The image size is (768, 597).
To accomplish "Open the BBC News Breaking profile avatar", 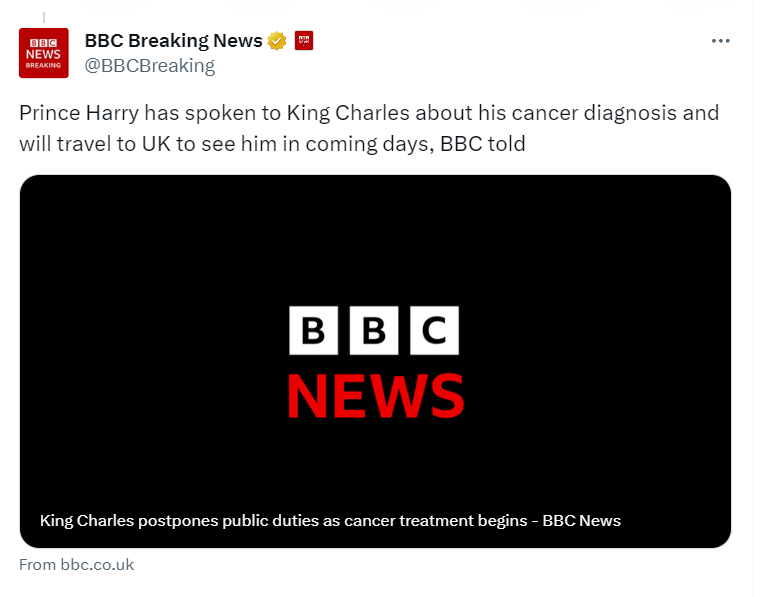I will tap(44, 53).
